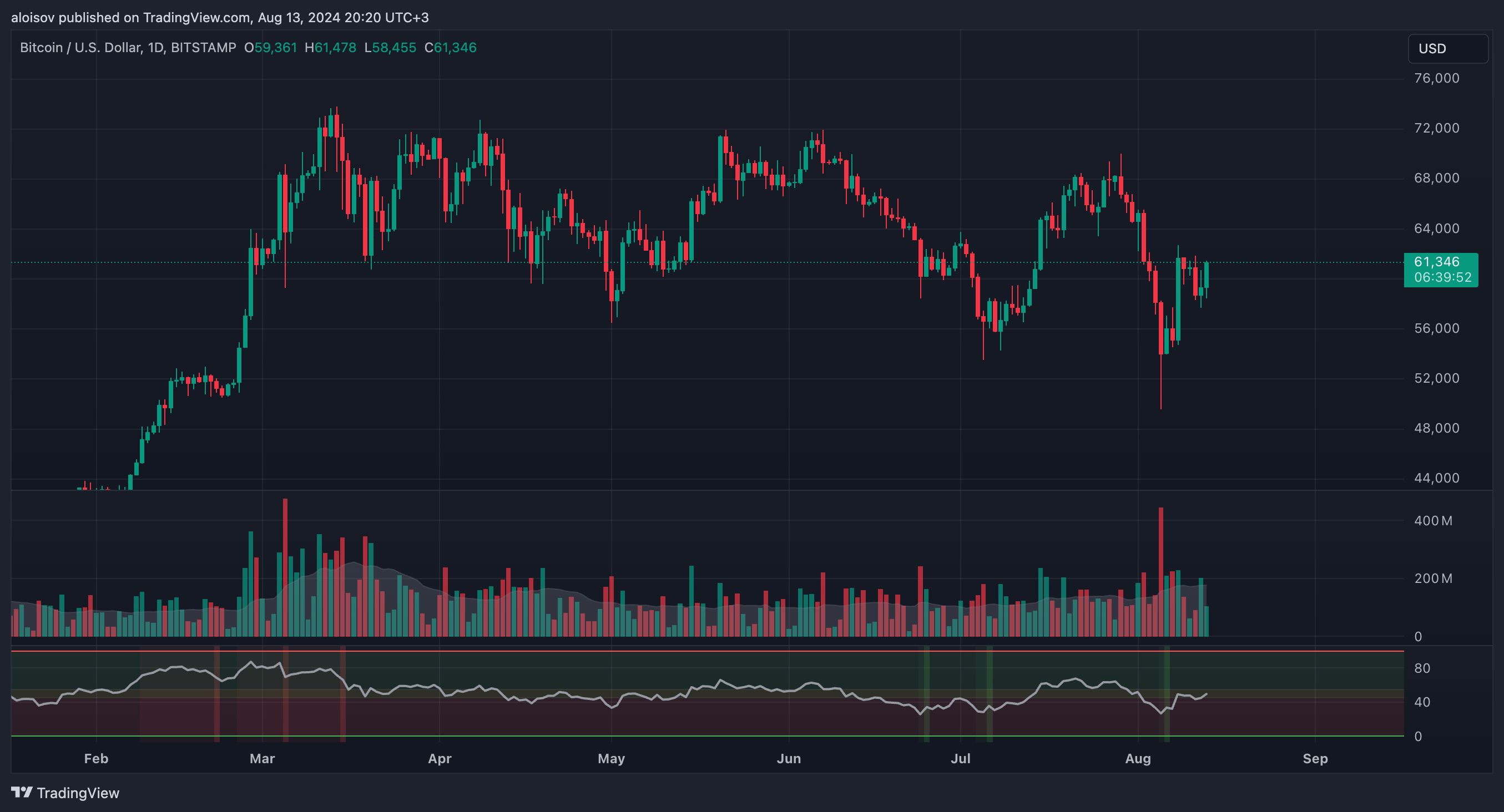Click the Aug label on time axis

[x=1137, y=758]
